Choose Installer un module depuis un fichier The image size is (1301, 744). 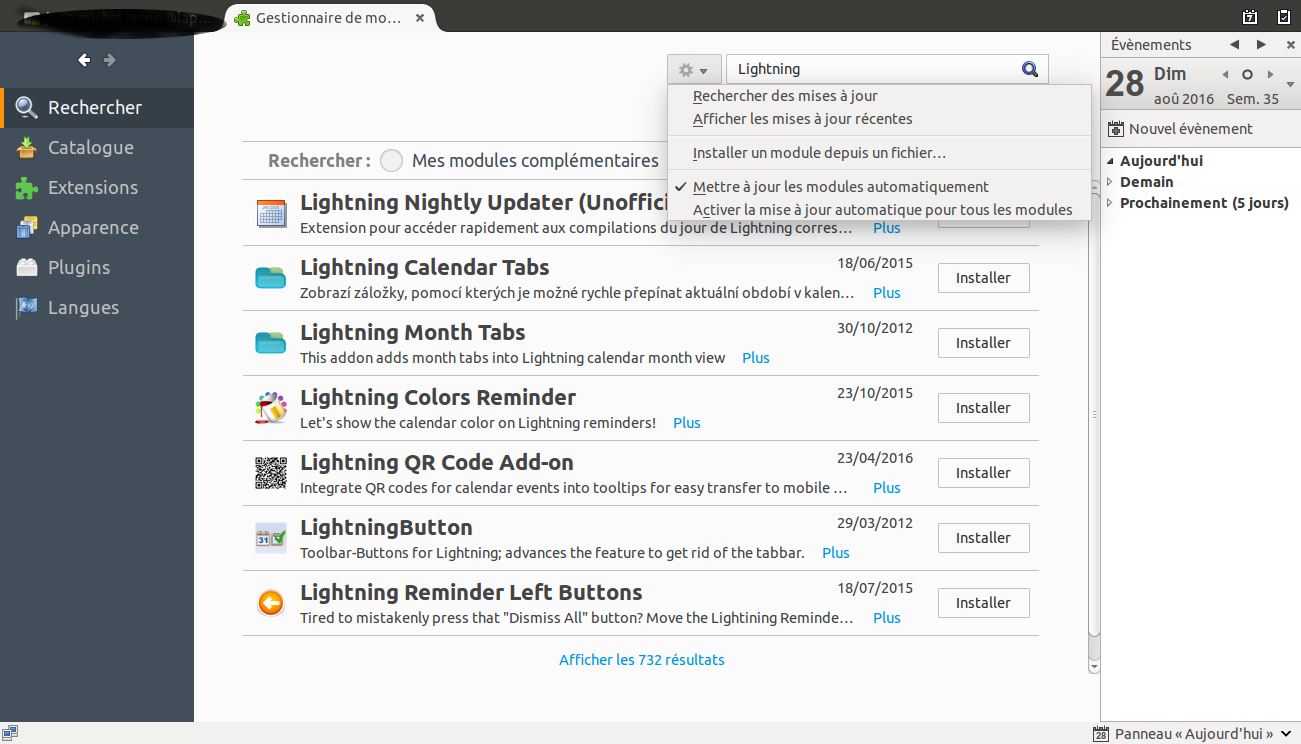[879, 153]
